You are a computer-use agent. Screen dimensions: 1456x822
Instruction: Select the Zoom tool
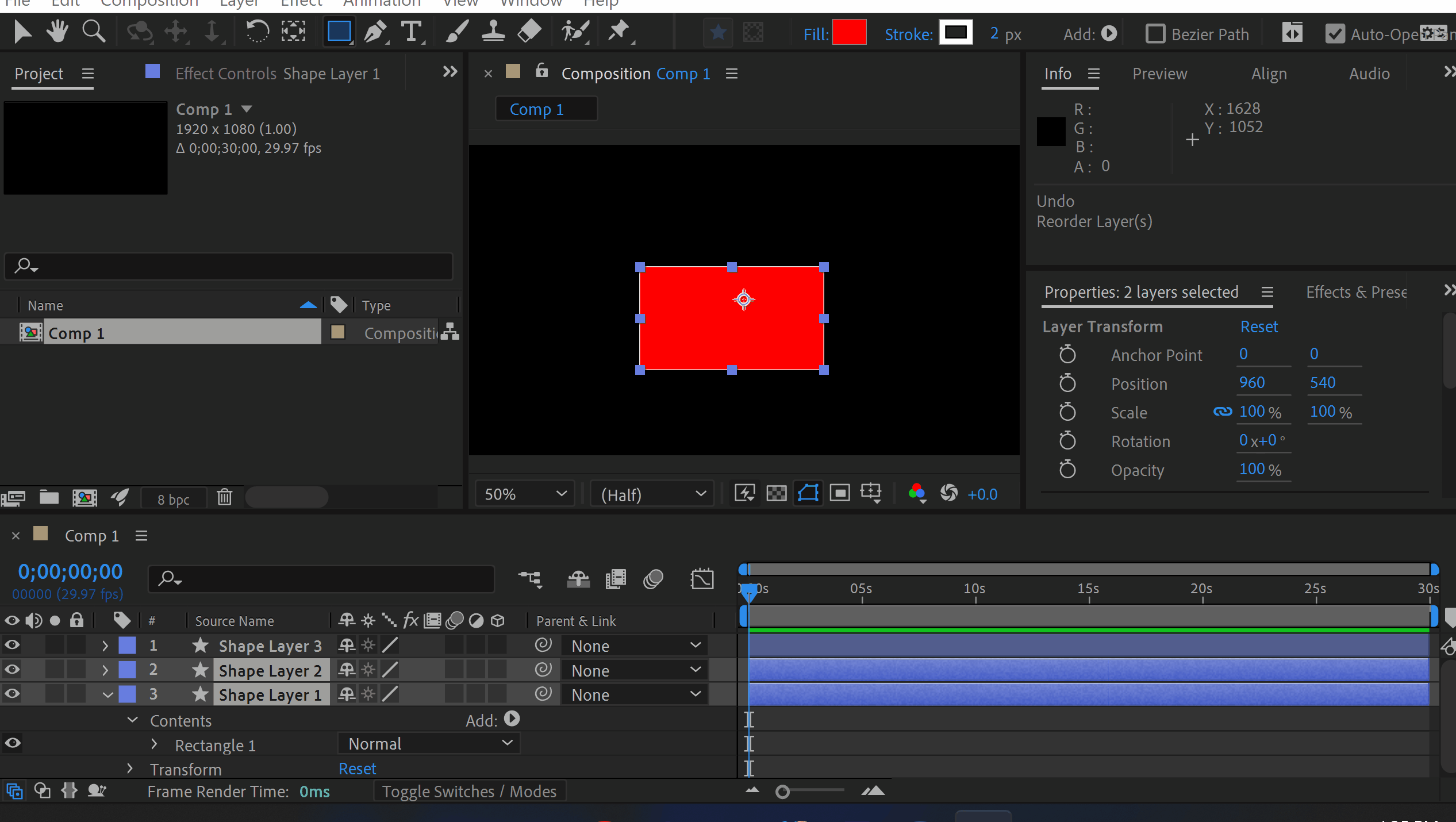point(93,32)
